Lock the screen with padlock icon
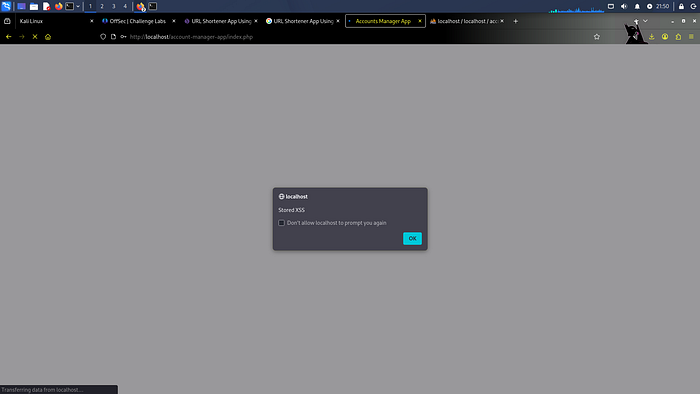The width and height of the screenshot is (700, 394). point(681,6)
